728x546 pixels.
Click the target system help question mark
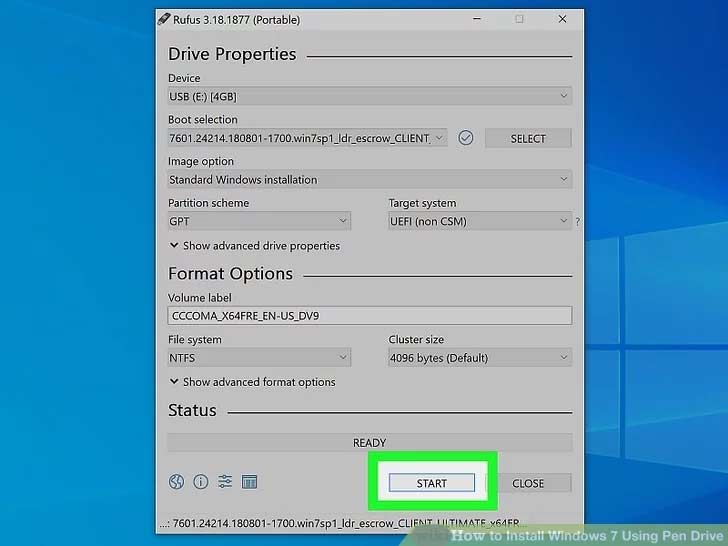point(577,222)
